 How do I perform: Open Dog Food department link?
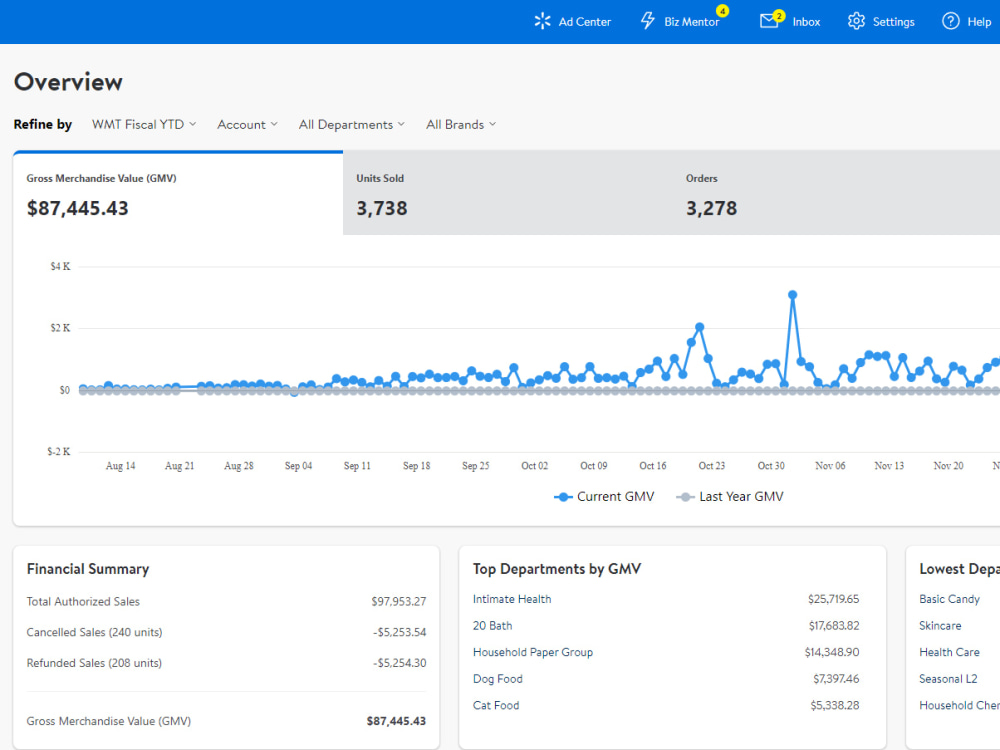tap(497, 679)
